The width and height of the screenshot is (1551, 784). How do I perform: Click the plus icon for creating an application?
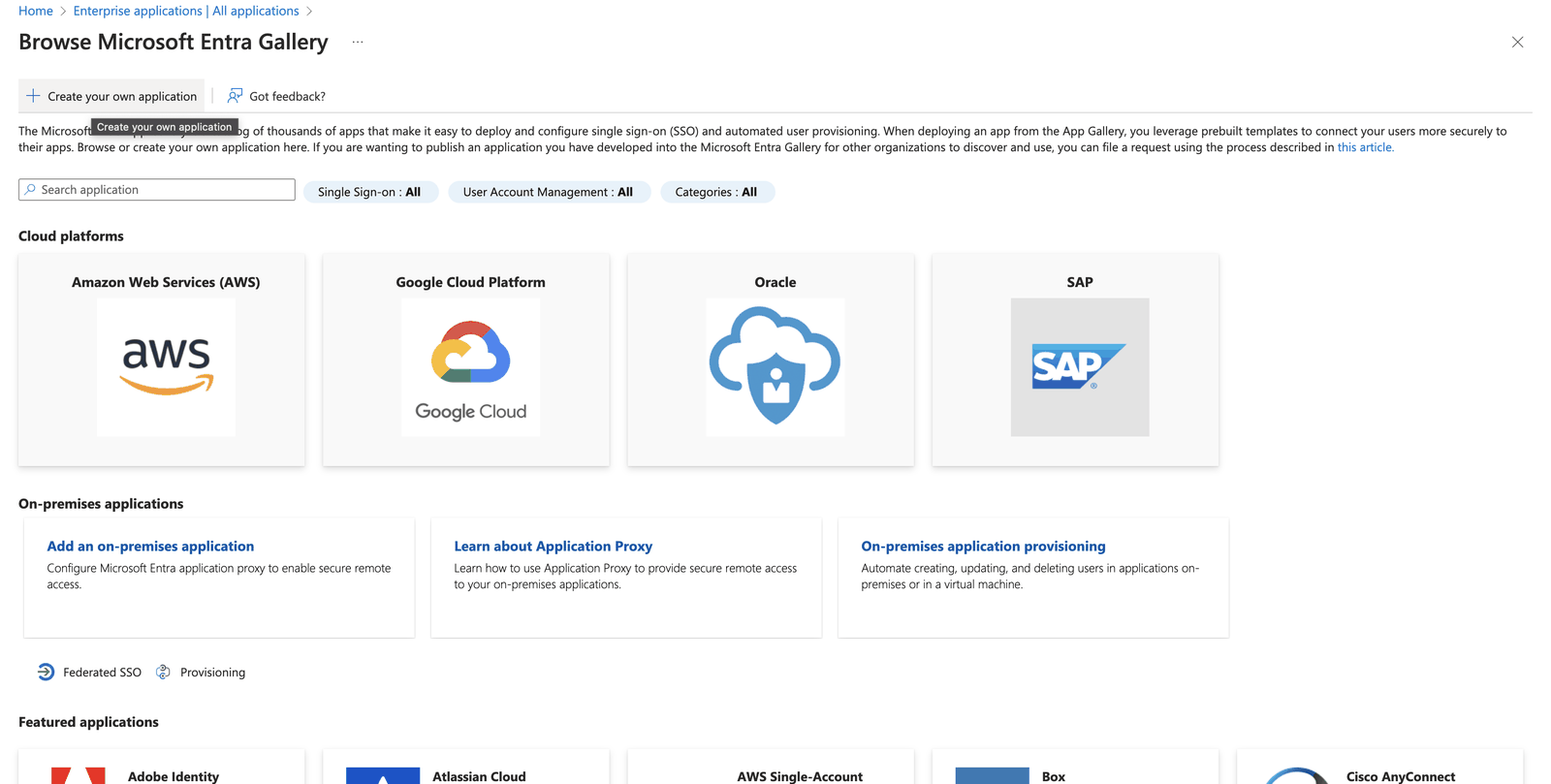coord(33,96)
